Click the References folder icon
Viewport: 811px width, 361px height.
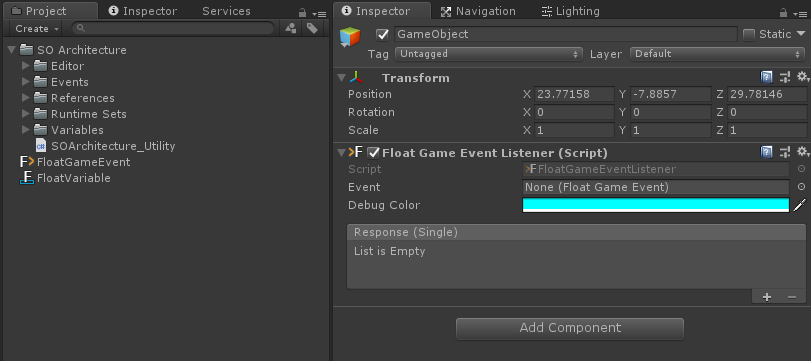click(41, 98)
